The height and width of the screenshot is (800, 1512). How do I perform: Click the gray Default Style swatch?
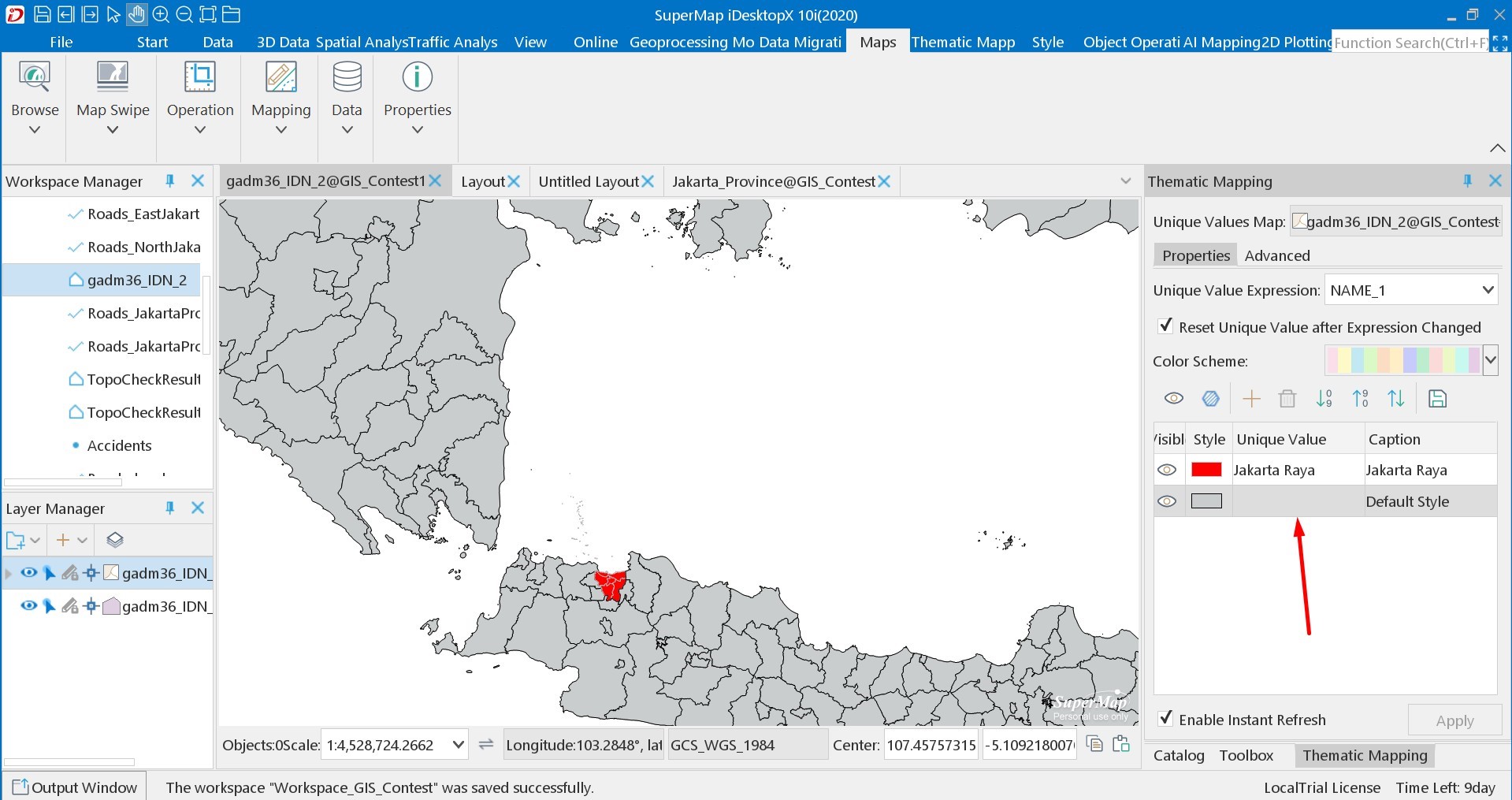(1206, 501)
